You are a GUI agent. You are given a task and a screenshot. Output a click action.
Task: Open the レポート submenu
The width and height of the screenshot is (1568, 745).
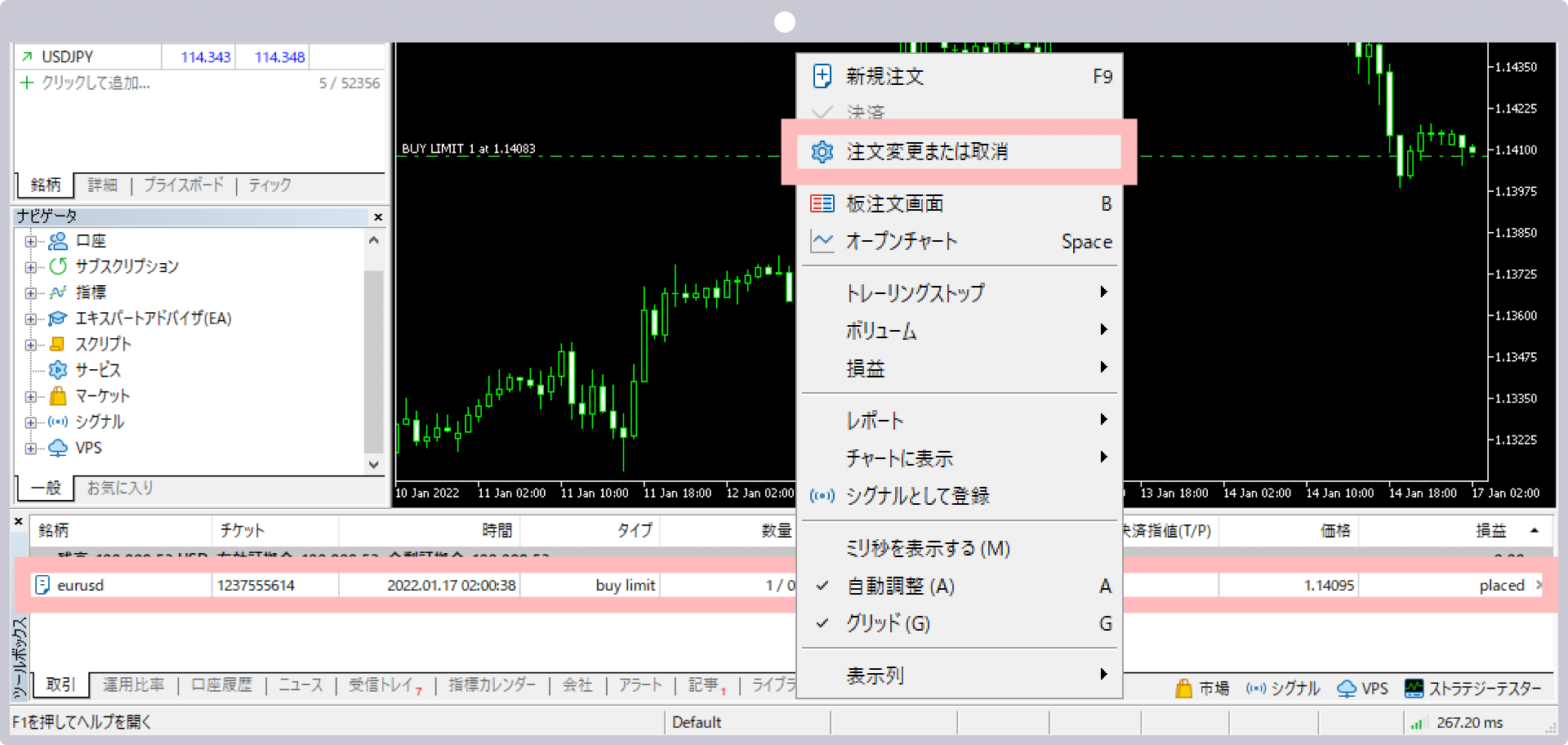(x=960, y=420)
